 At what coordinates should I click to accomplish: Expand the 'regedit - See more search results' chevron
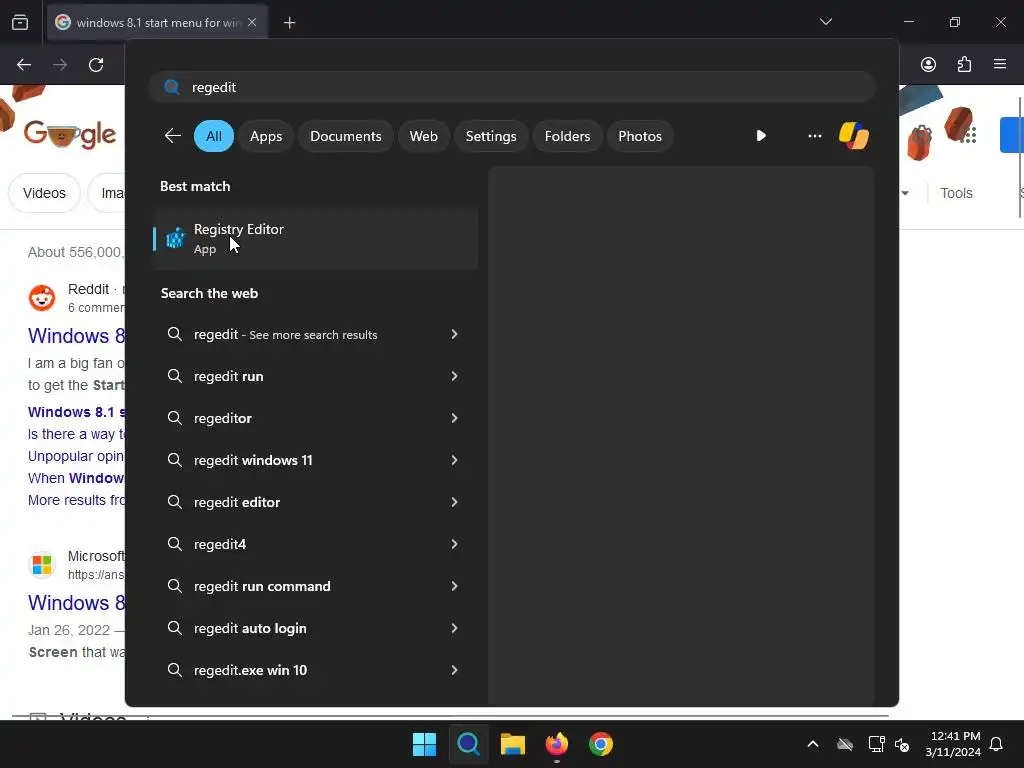[455, 334]
